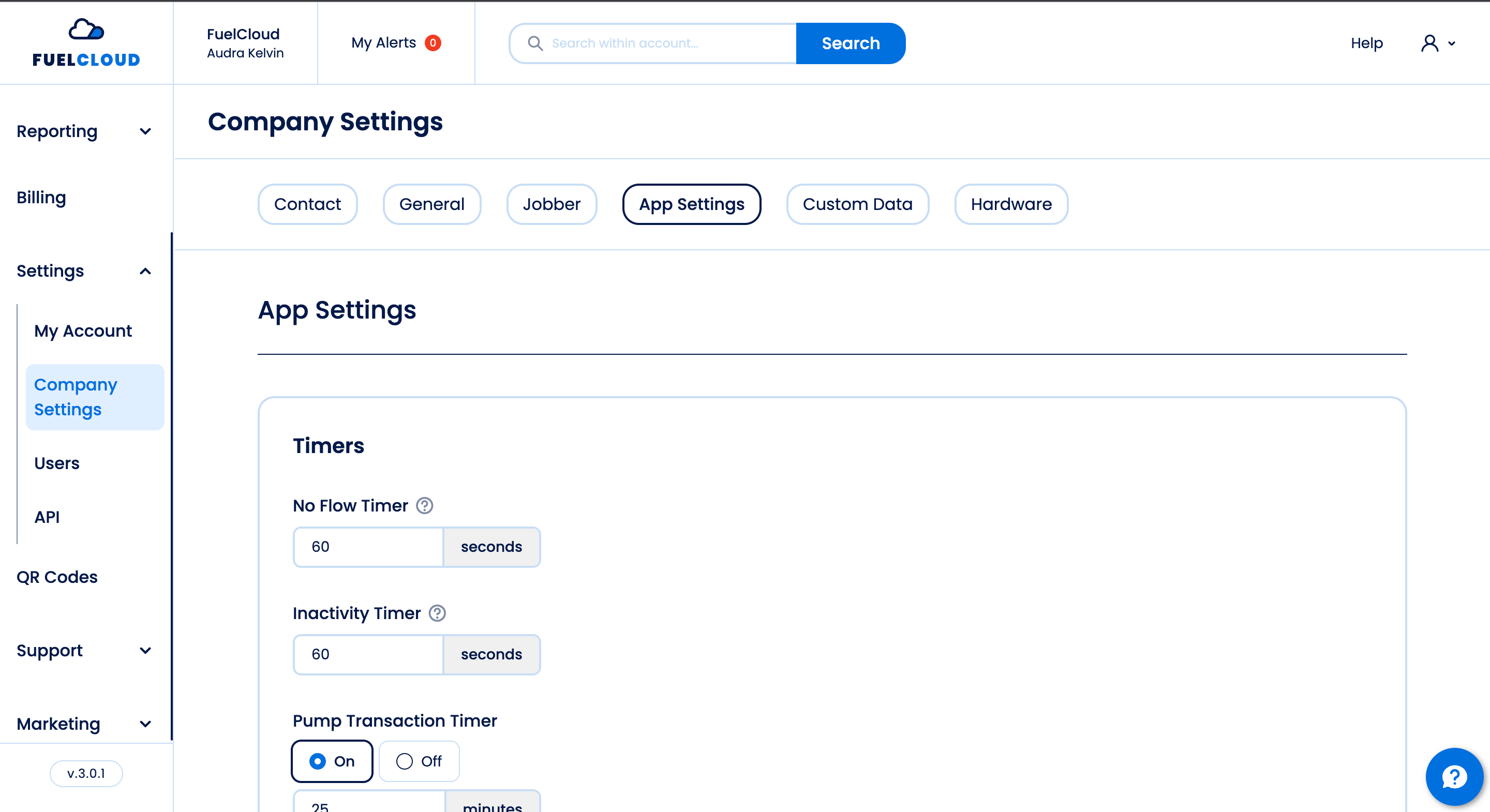The width and height of the screenshot is (1490, 812).
Task: Click the My Alerts notification badge
Action: coord(433,43)
